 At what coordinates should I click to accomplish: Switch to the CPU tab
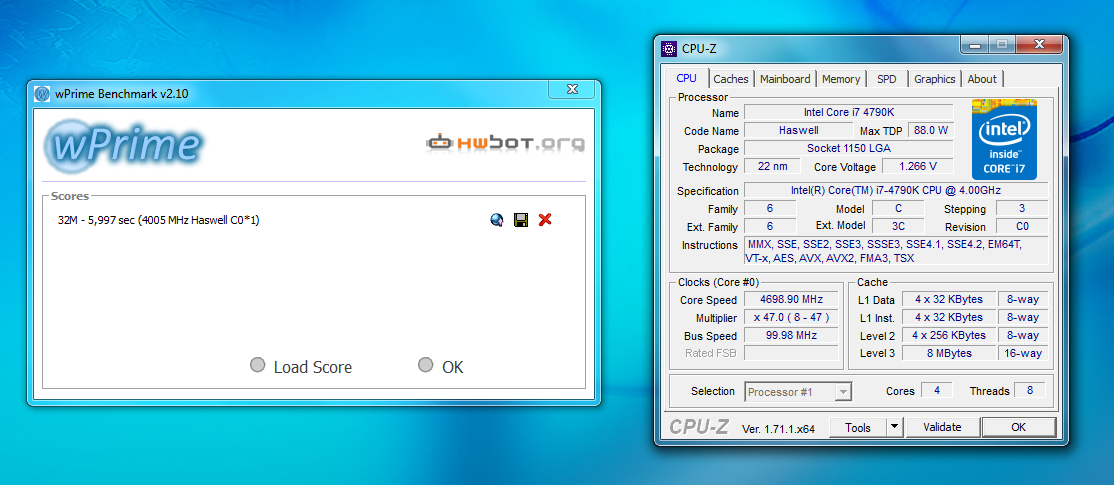coord(686,78)
